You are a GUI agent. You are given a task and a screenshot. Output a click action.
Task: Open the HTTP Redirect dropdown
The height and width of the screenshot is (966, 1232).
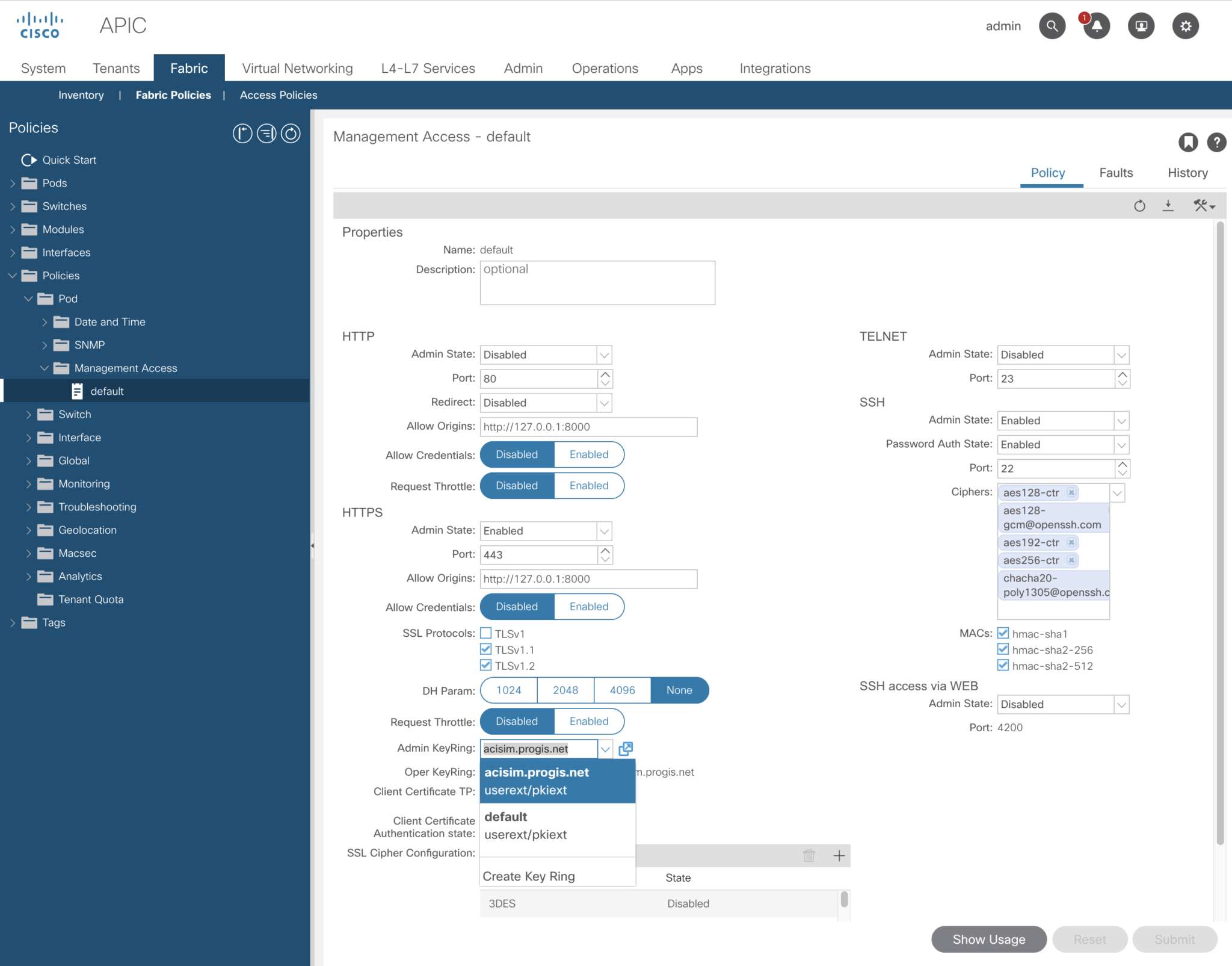coord(605,403)
